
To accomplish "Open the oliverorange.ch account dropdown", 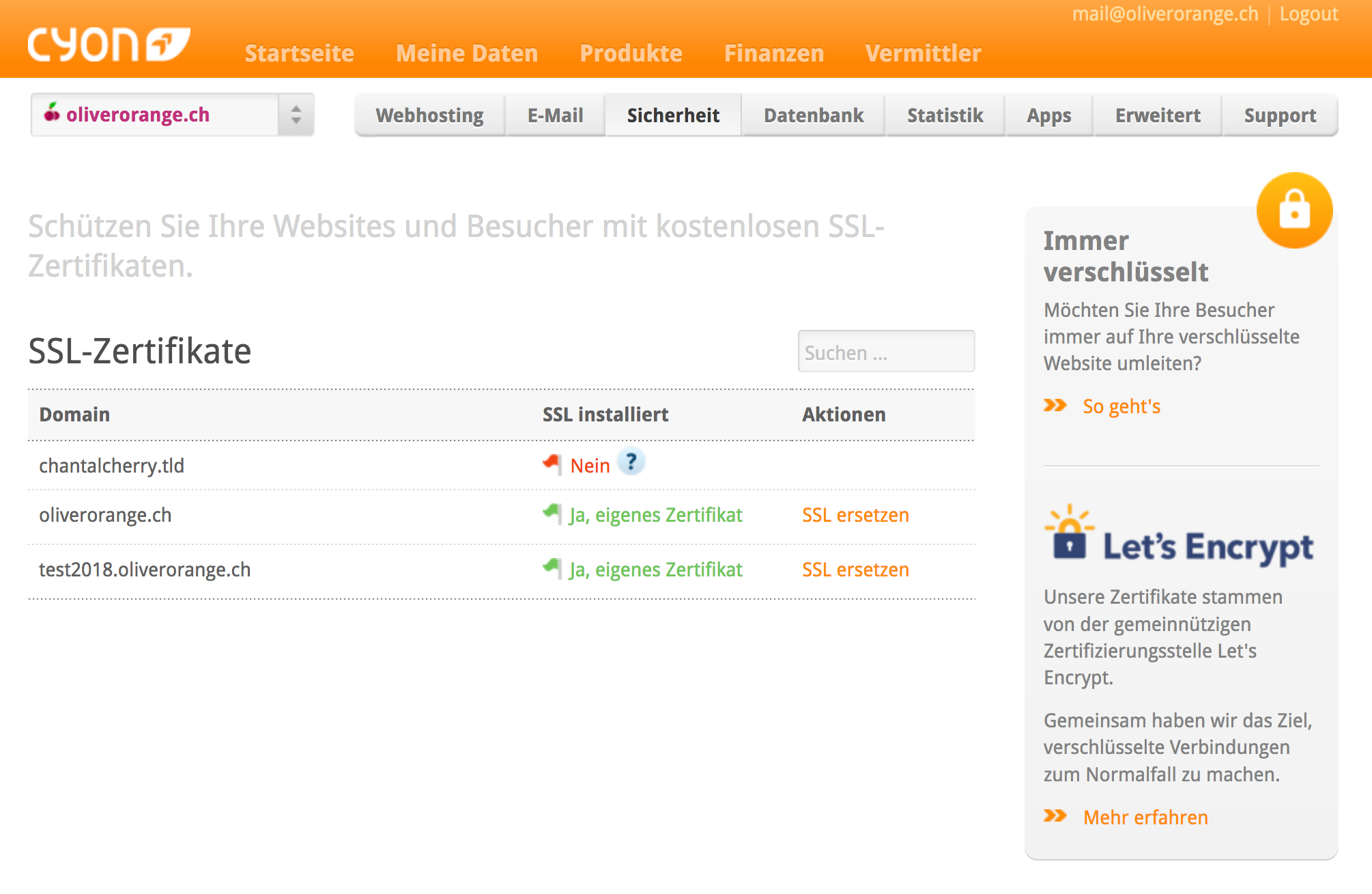I will (156, 115).
